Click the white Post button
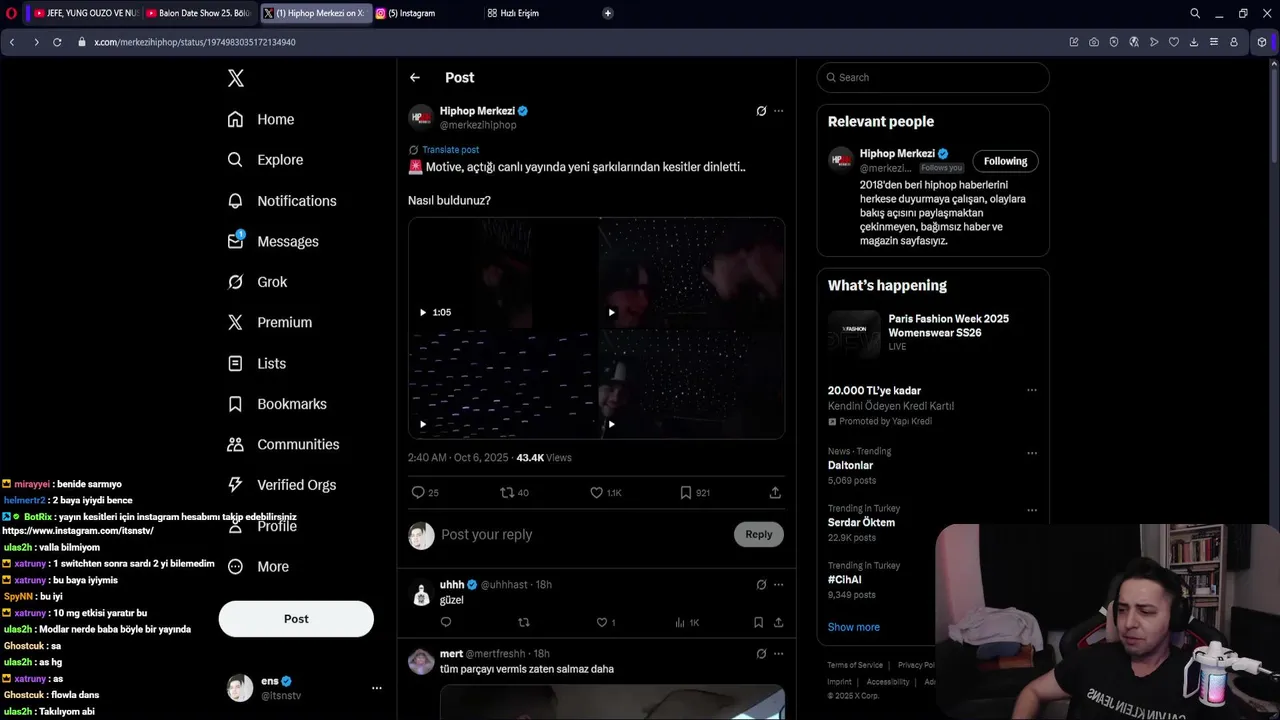Image resolution: width=1280 pixels, height=720 pixels. click(296, 619)
